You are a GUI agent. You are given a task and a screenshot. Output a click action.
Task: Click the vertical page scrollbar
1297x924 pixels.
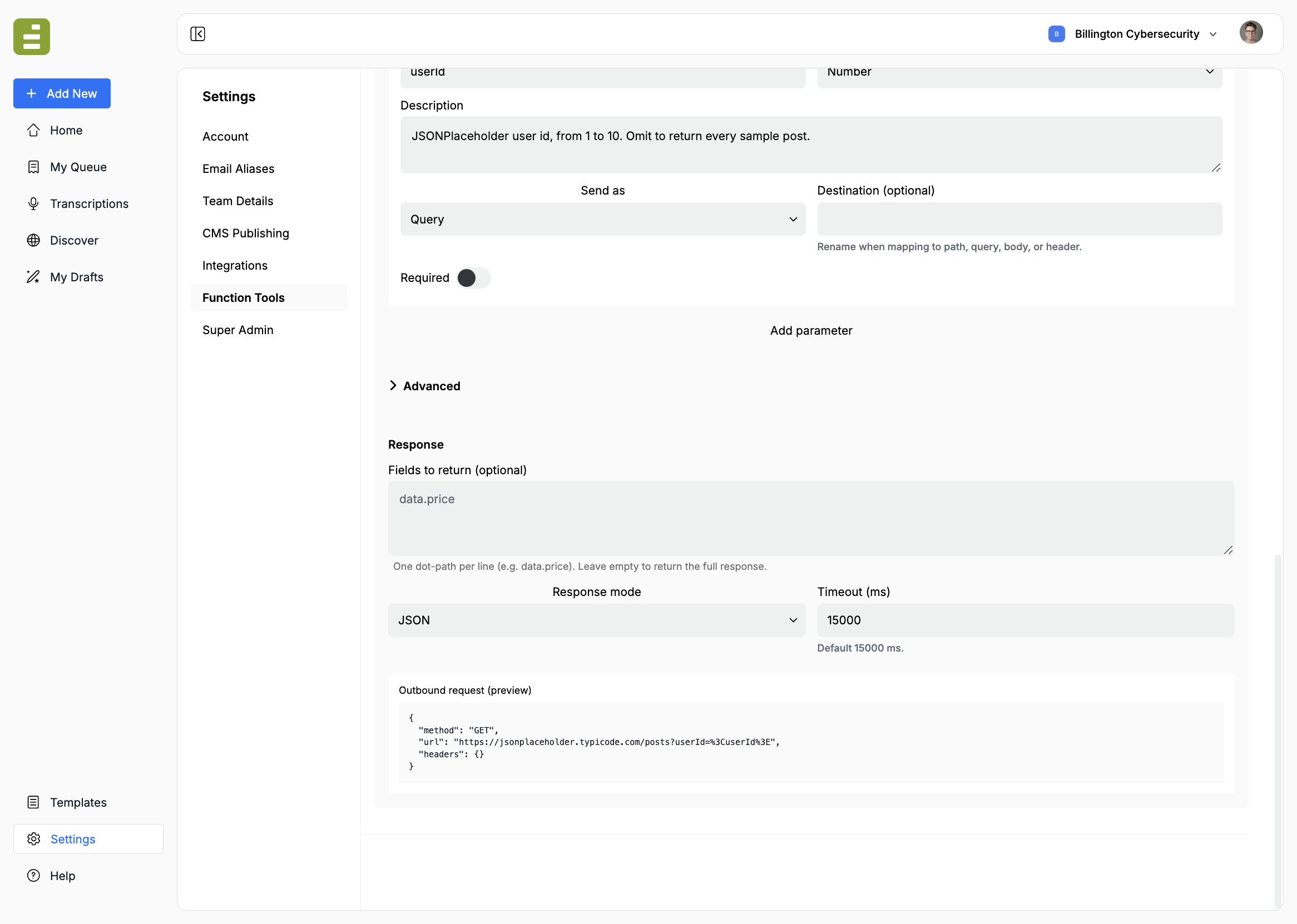1278,731
